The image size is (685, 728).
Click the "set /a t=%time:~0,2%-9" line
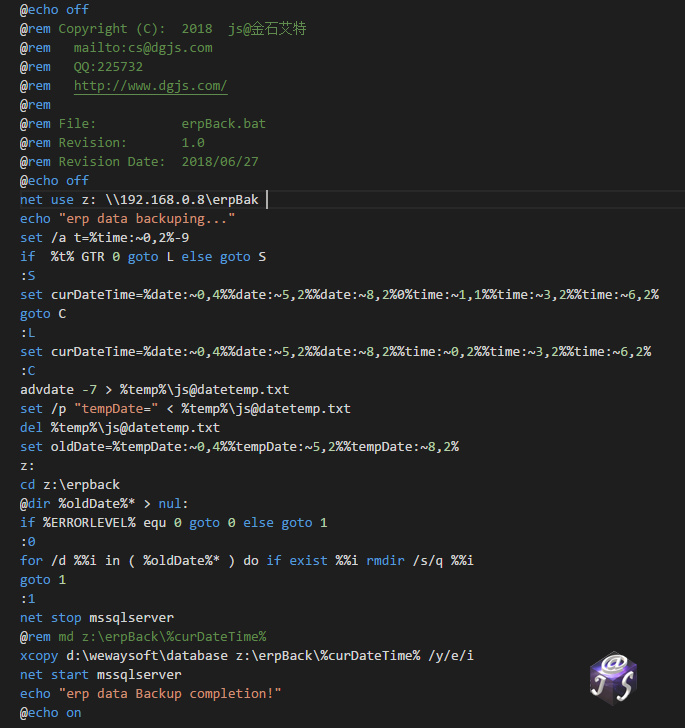[104, 238]
